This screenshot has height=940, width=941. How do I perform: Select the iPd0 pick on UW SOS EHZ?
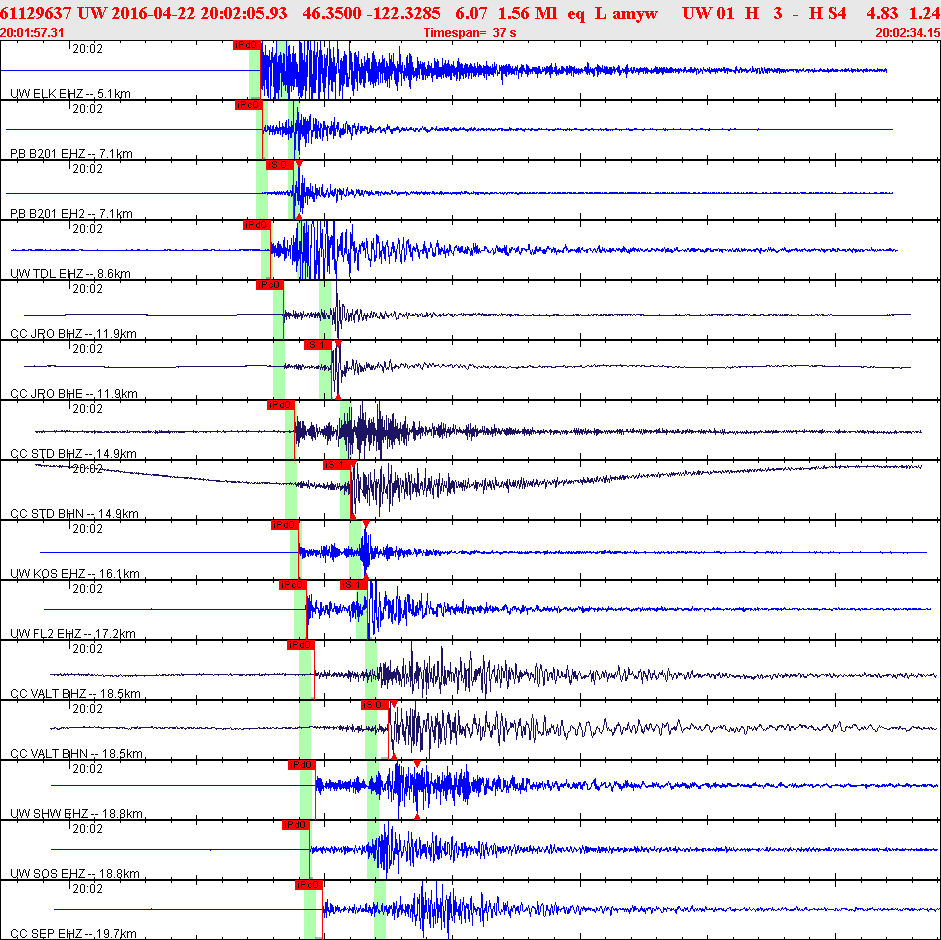[x=295, y=825]
